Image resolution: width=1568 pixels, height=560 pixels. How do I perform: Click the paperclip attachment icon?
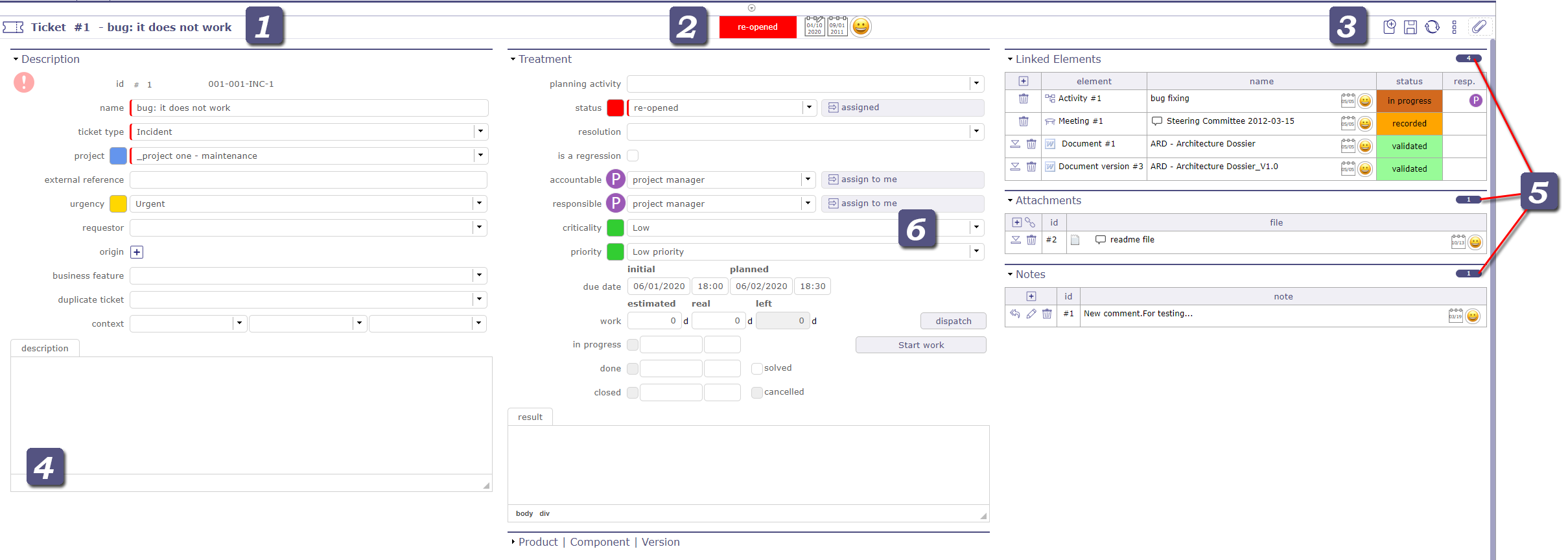pyautogui.click(x=1479, y=27)
